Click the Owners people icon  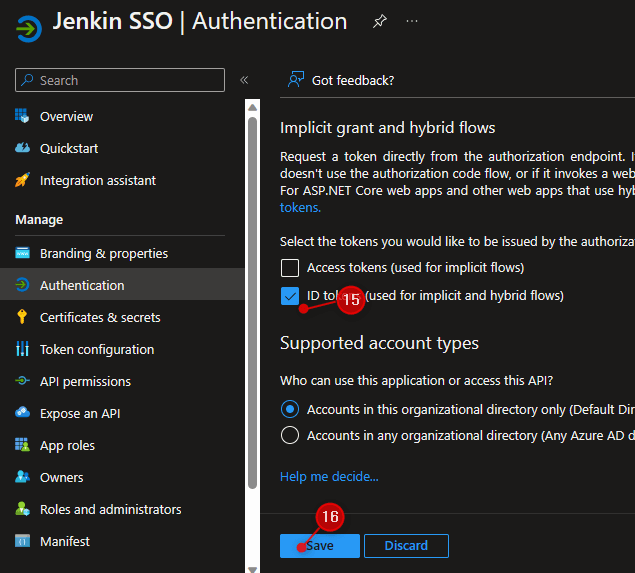click(x=22, y=477)
